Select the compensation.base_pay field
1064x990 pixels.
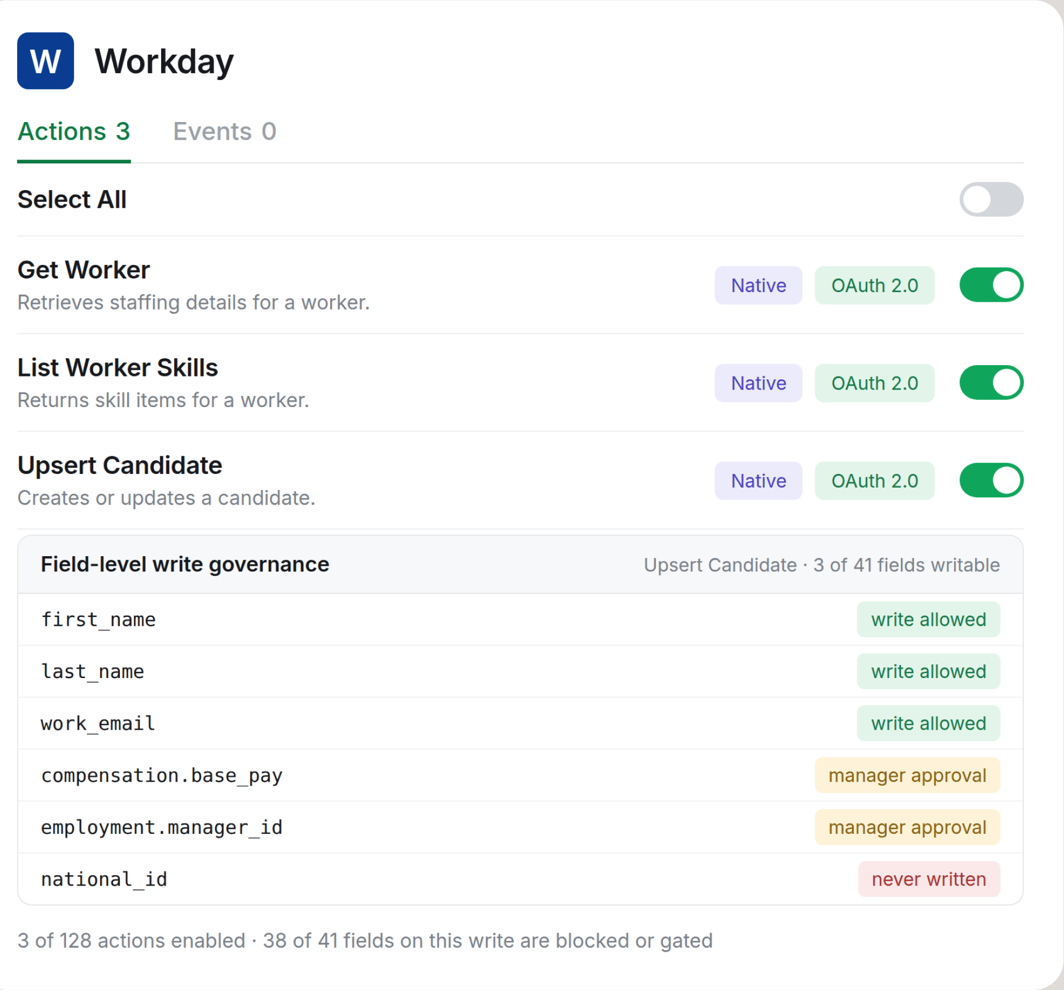coord(520,776)
